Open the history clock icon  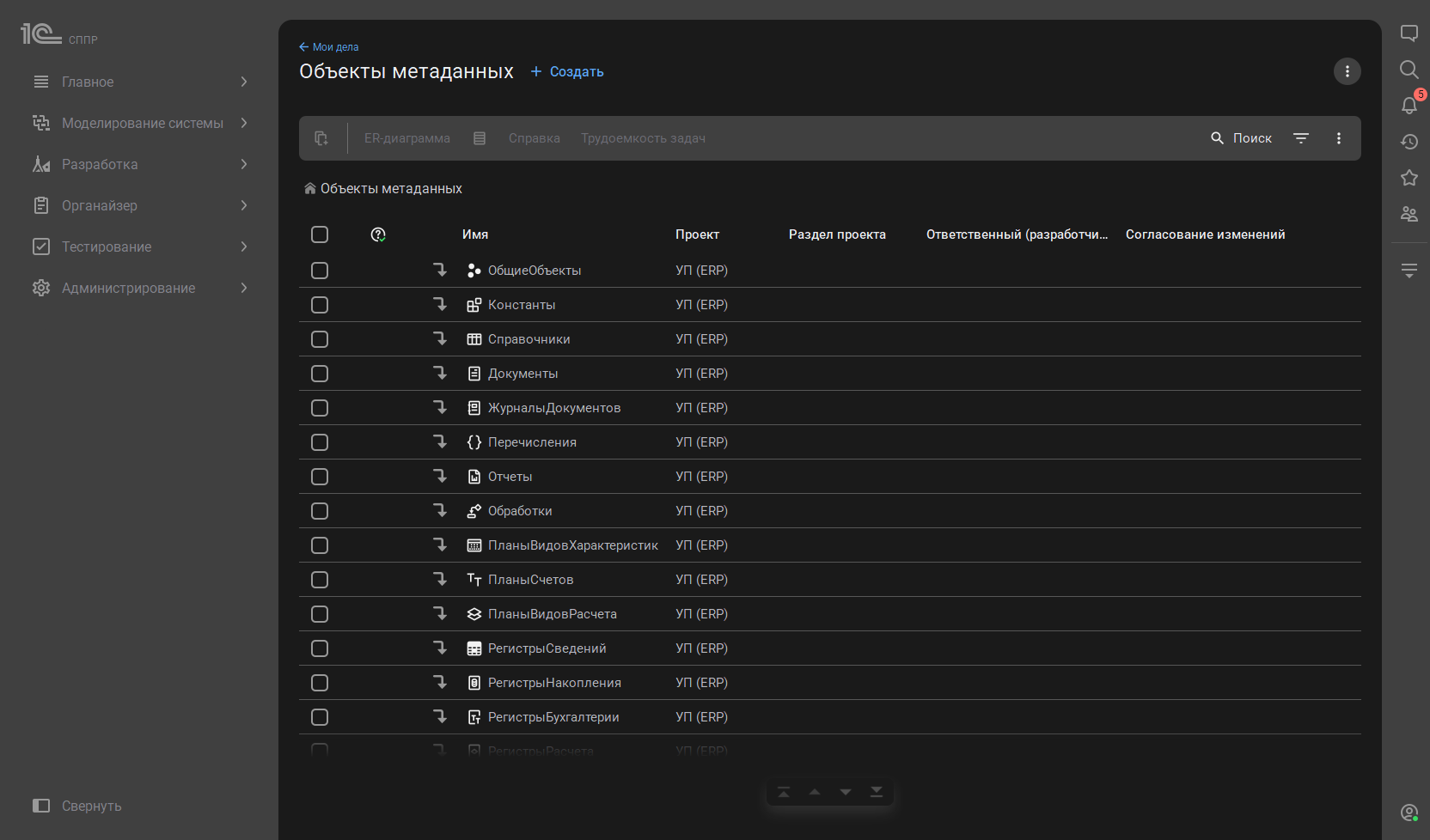1409,142
